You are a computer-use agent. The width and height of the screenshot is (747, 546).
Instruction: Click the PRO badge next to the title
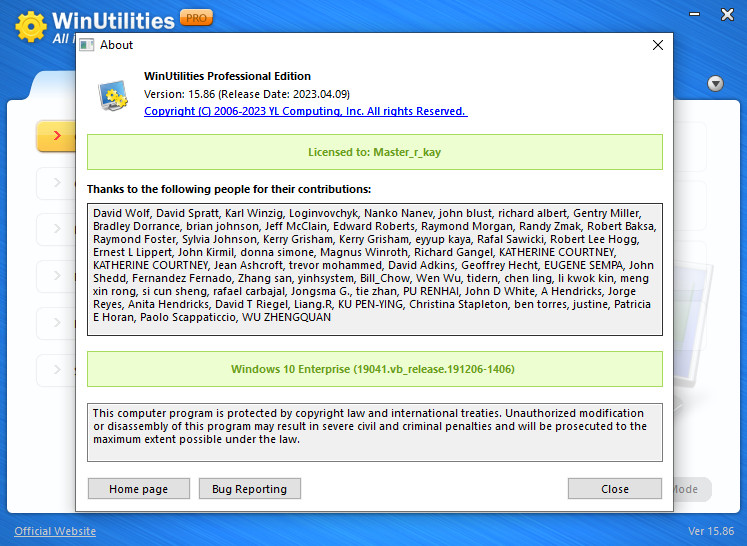196,18
